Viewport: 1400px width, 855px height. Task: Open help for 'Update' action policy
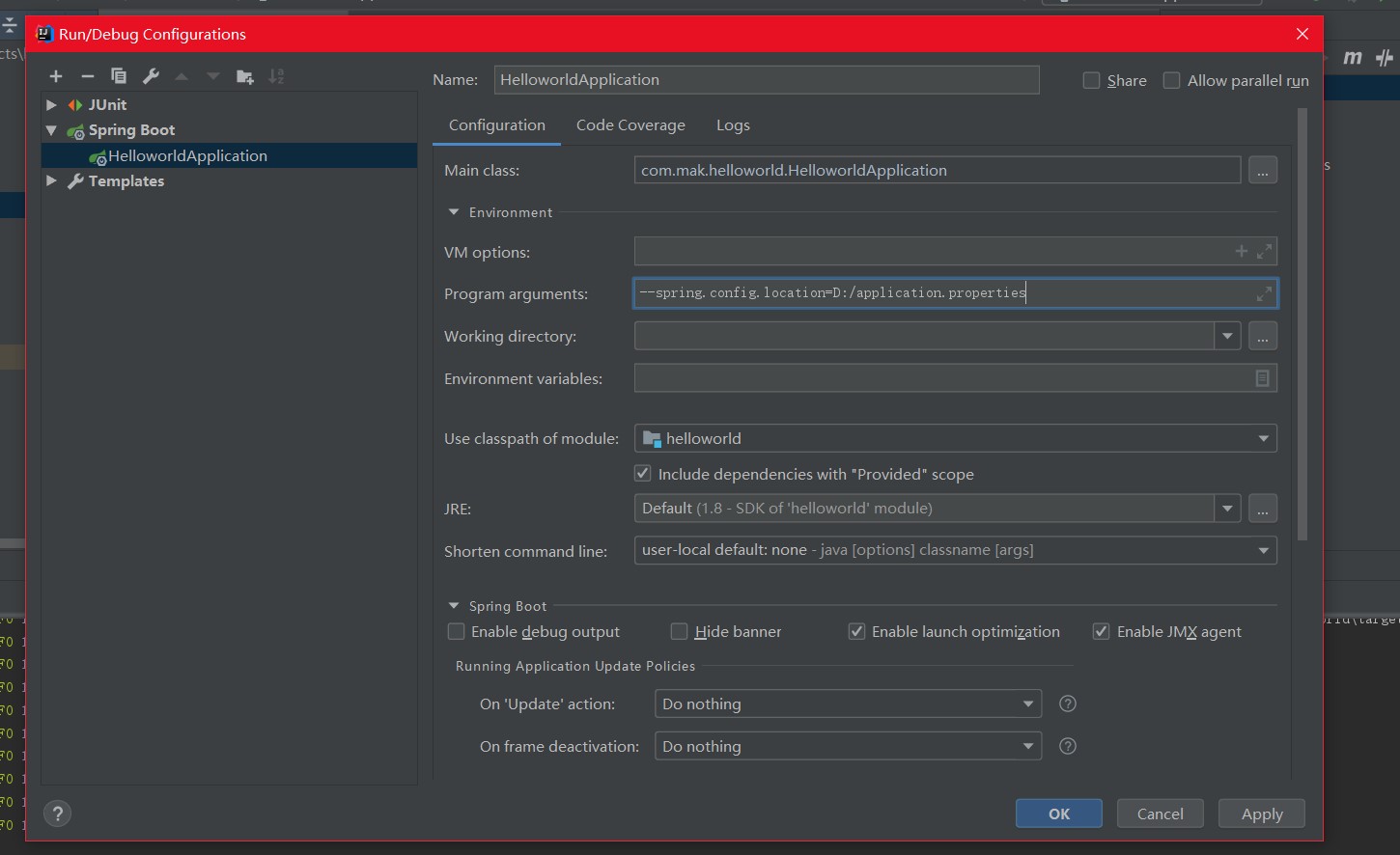point(1068,703)
